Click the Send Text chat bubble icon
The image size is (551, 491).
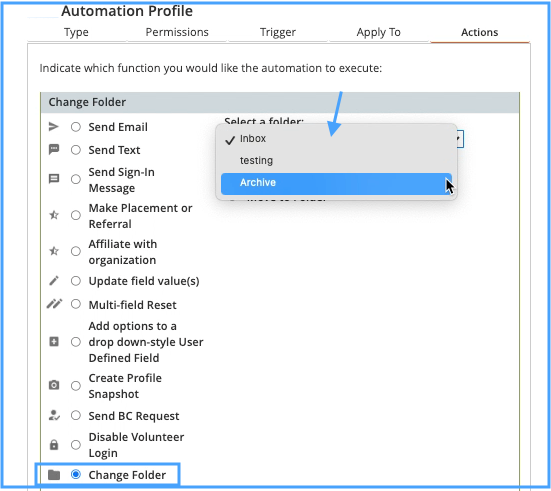53,150
